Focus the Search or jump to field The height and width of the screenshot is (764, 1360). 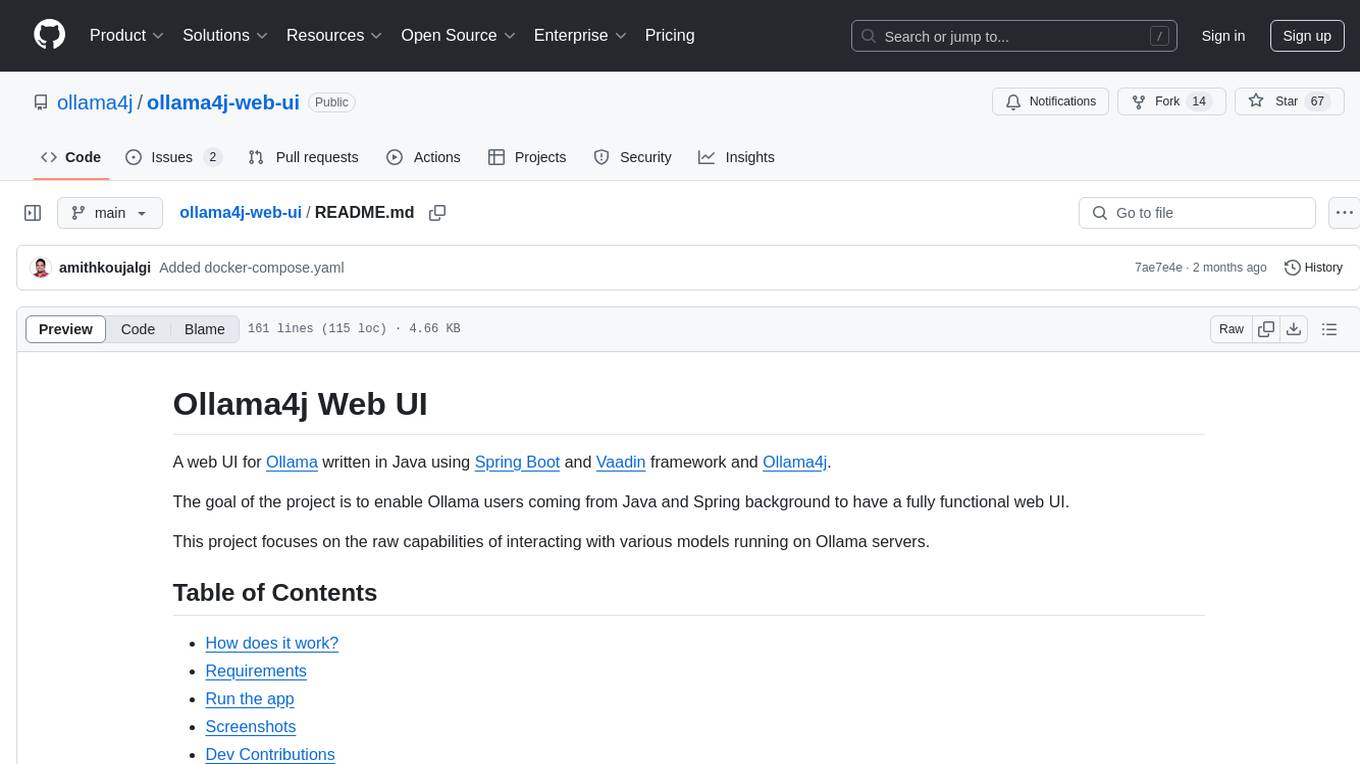[1014, 36]
